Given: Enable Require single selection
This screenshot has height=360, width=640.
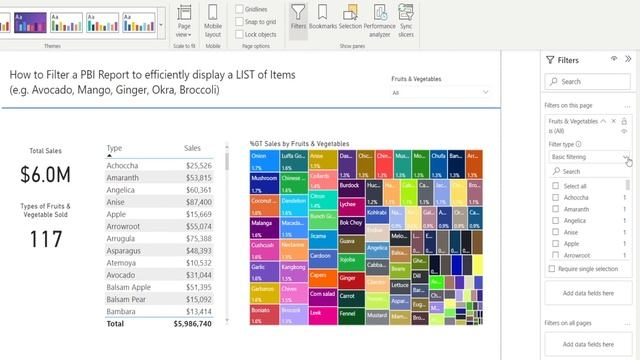Looking at the screenshot, I should tap(552, 269).
